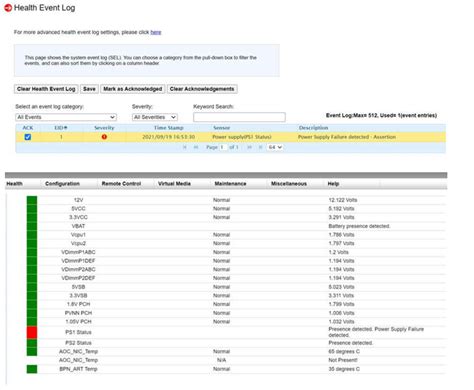Click the PS1 Status sensor name
474x390 pixels.
click(x=78, y=332)
